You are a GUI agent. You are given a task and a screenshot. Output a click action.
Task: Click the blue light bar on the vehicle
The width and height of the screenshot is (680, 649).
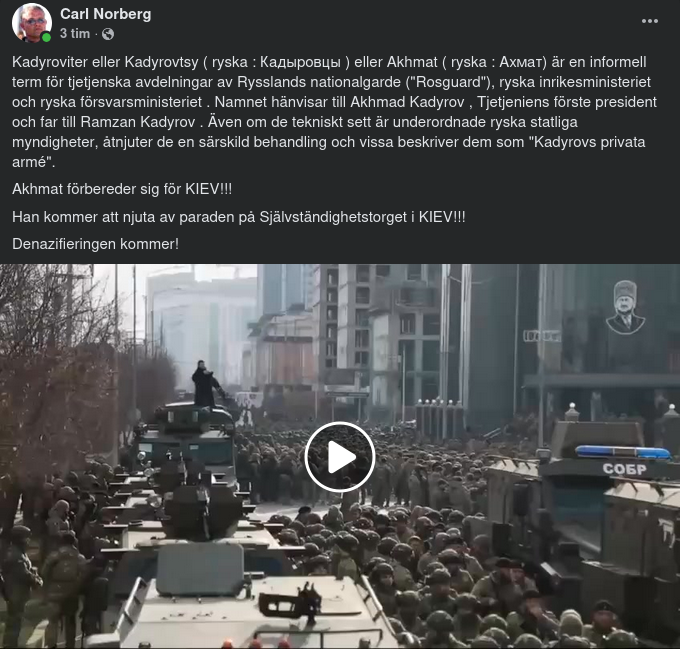click(623, 452)
